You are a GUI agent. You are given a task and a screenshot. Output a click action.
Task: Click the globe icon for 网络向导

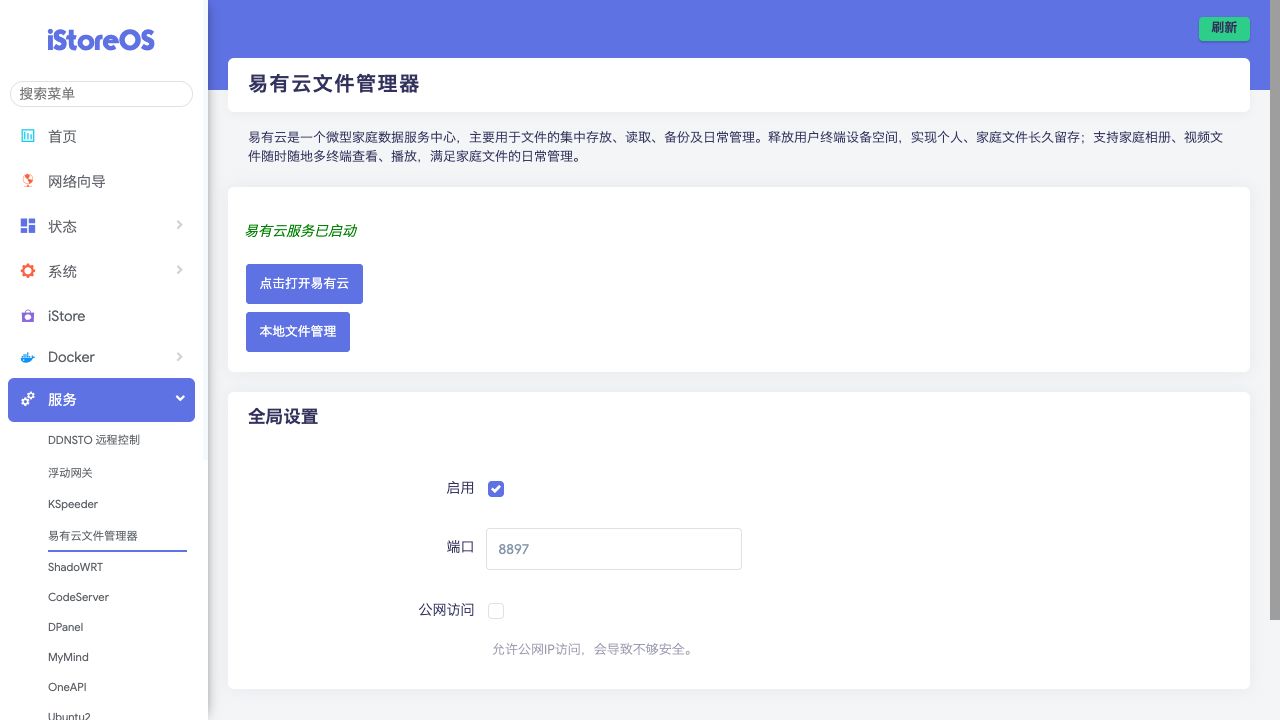pyautogui.click(x=28, y=181)
